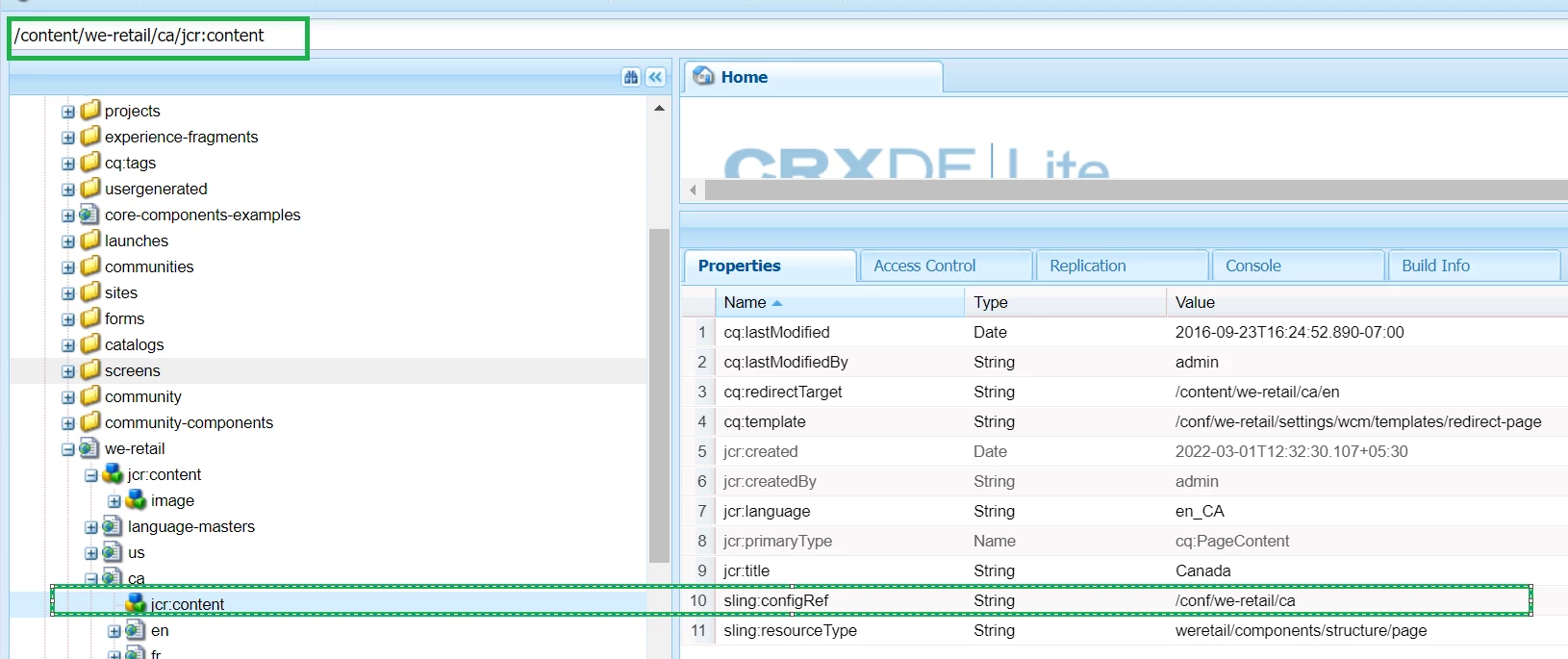
Task: Click the jcr:language value en_CA
Action: pos(1200,511)
